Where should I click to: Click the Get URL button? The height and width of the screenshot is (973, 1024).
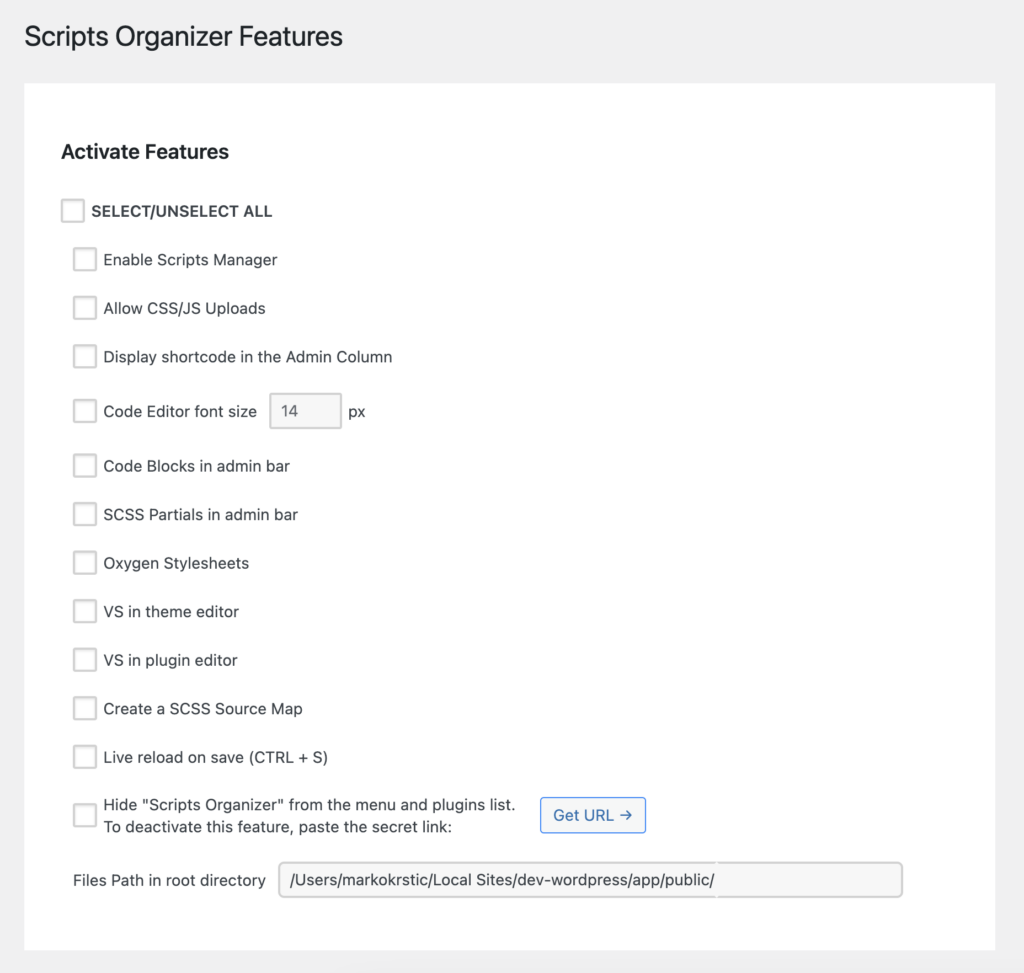pyautogui.click(x=593, y=815)
